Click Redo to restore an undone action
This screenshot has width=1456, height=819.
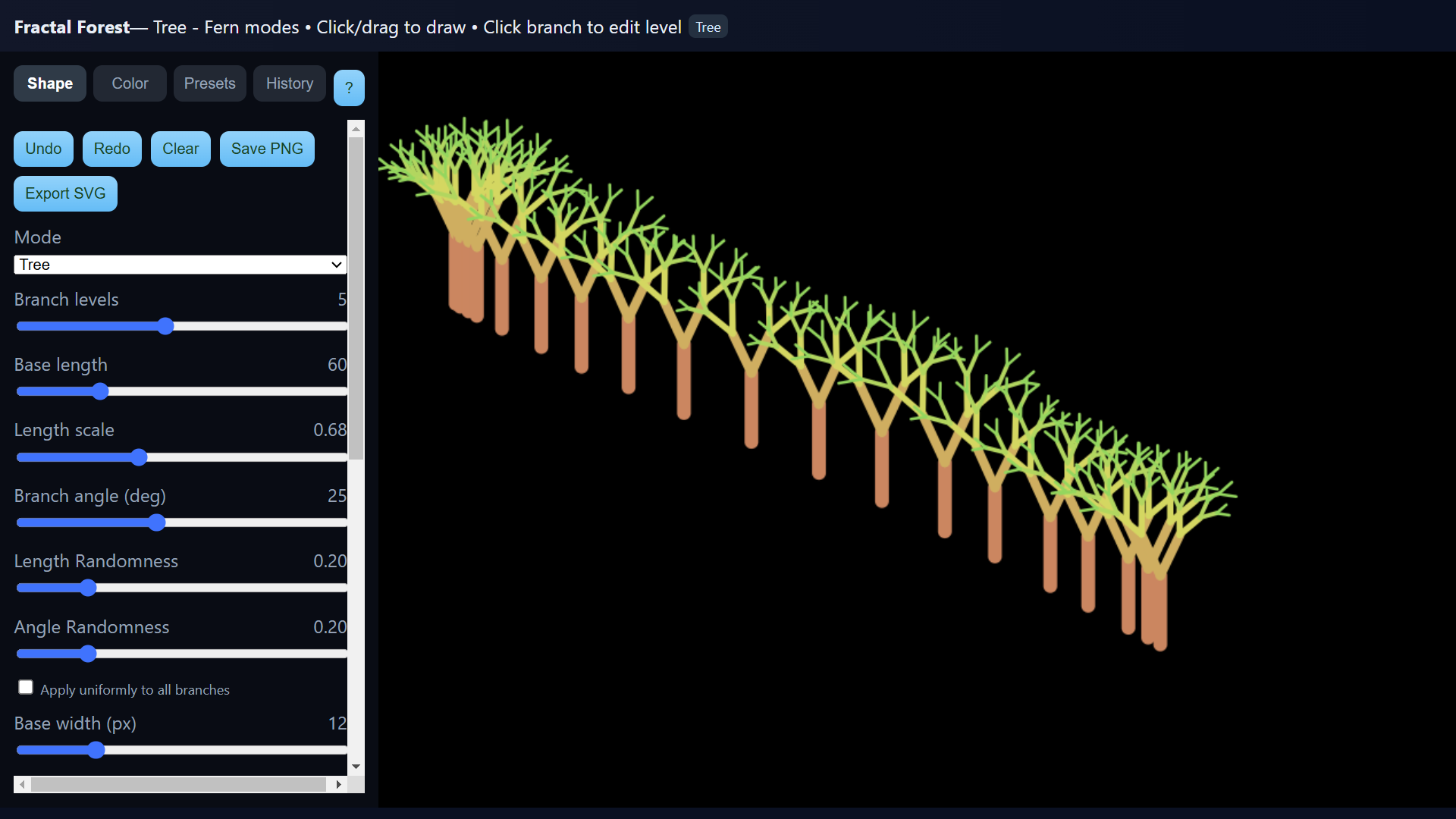coord(111,149)
